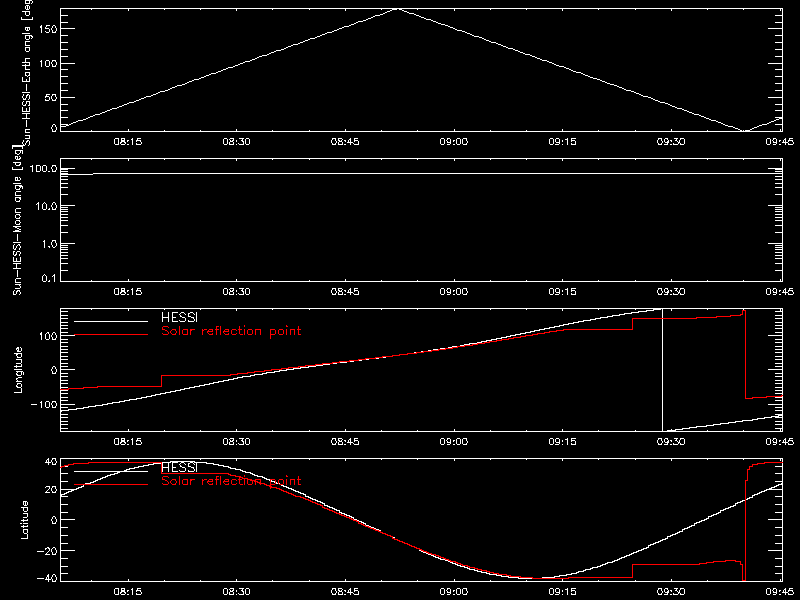The height and width of the screenshot is (600, 800).
Task: Click 08:30 time label under Latitude plot
Action: tap(236, 592)
